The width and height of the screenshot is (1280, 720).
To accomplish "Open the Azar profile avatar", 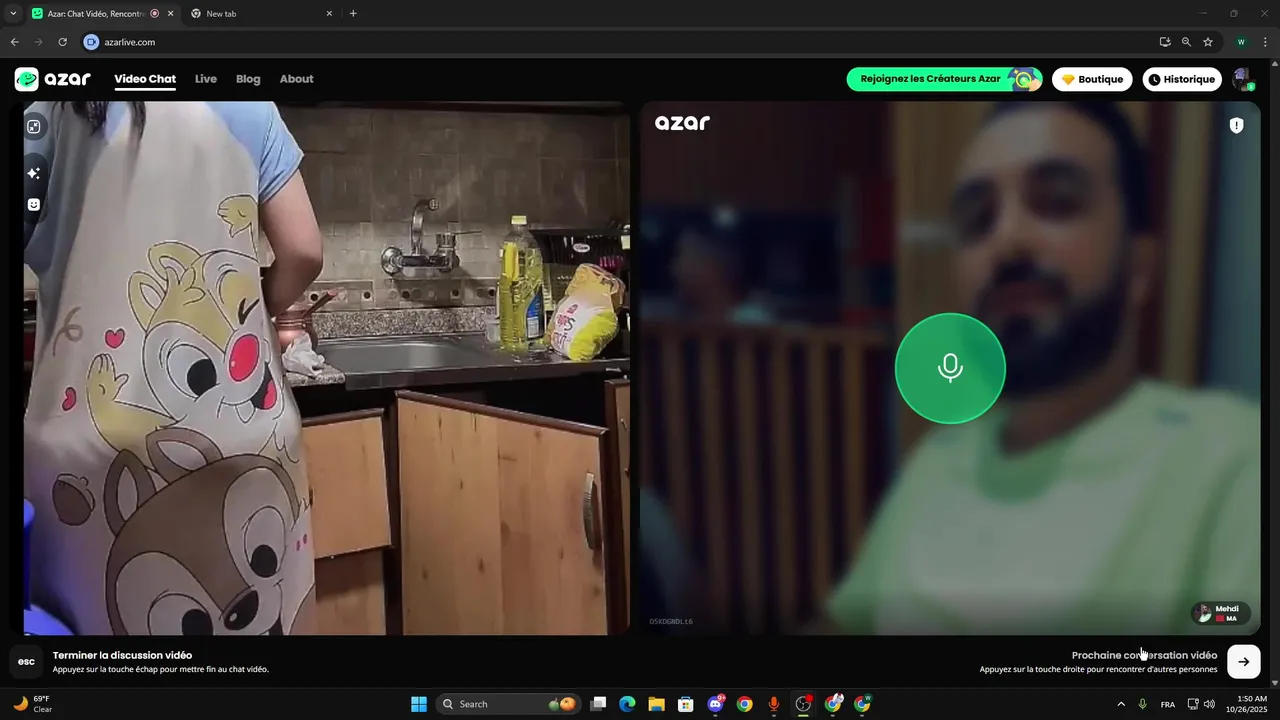I will pos(1243,79).
